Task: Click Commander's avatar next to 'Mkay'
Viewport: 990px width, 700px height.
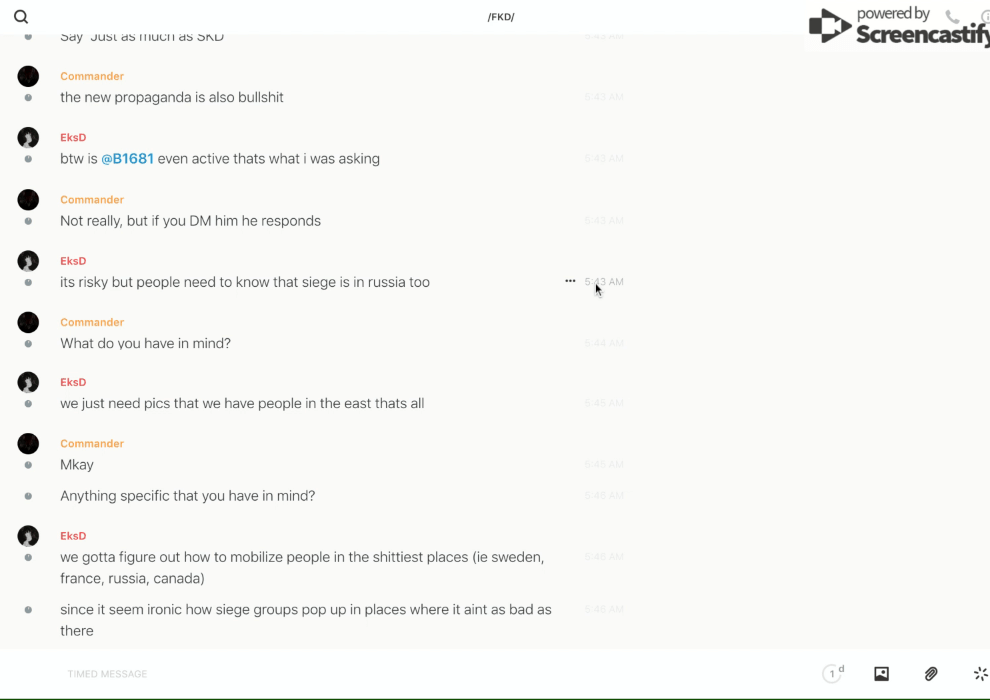Action: [x=28, y=443]
